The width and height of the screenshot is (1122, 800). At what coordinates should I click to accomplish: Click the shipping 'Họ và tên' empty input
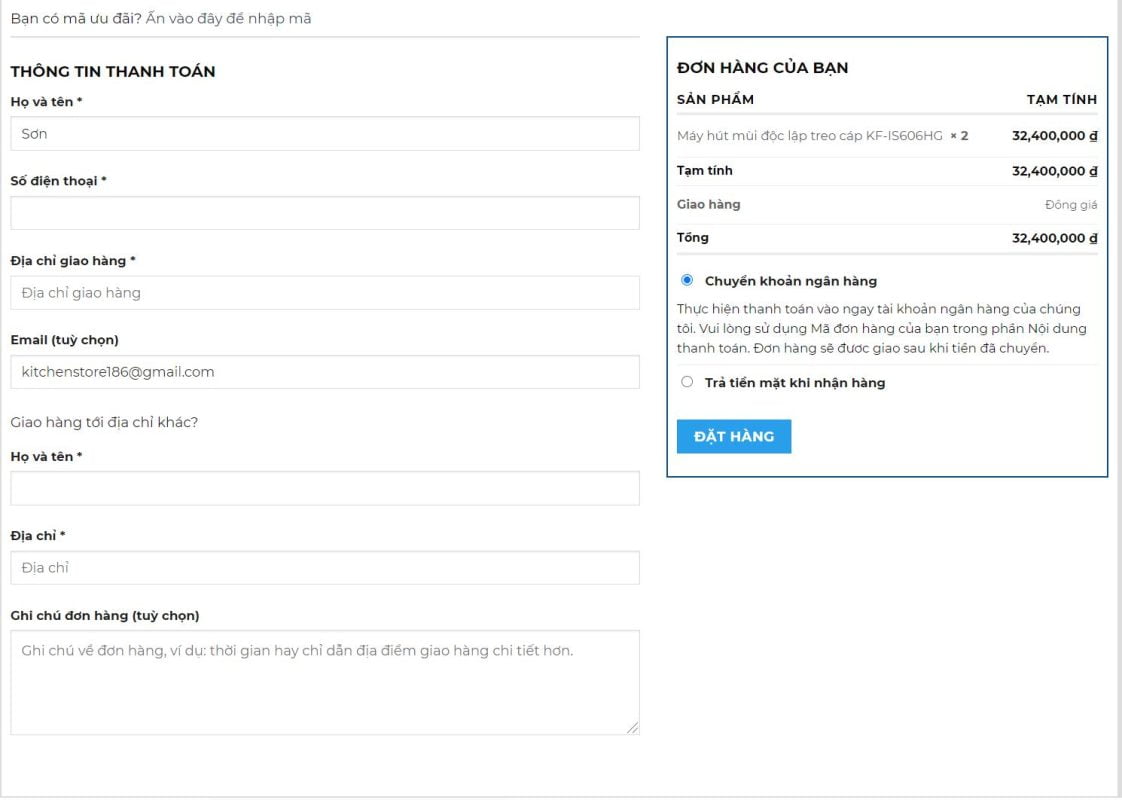coord(325,489)
